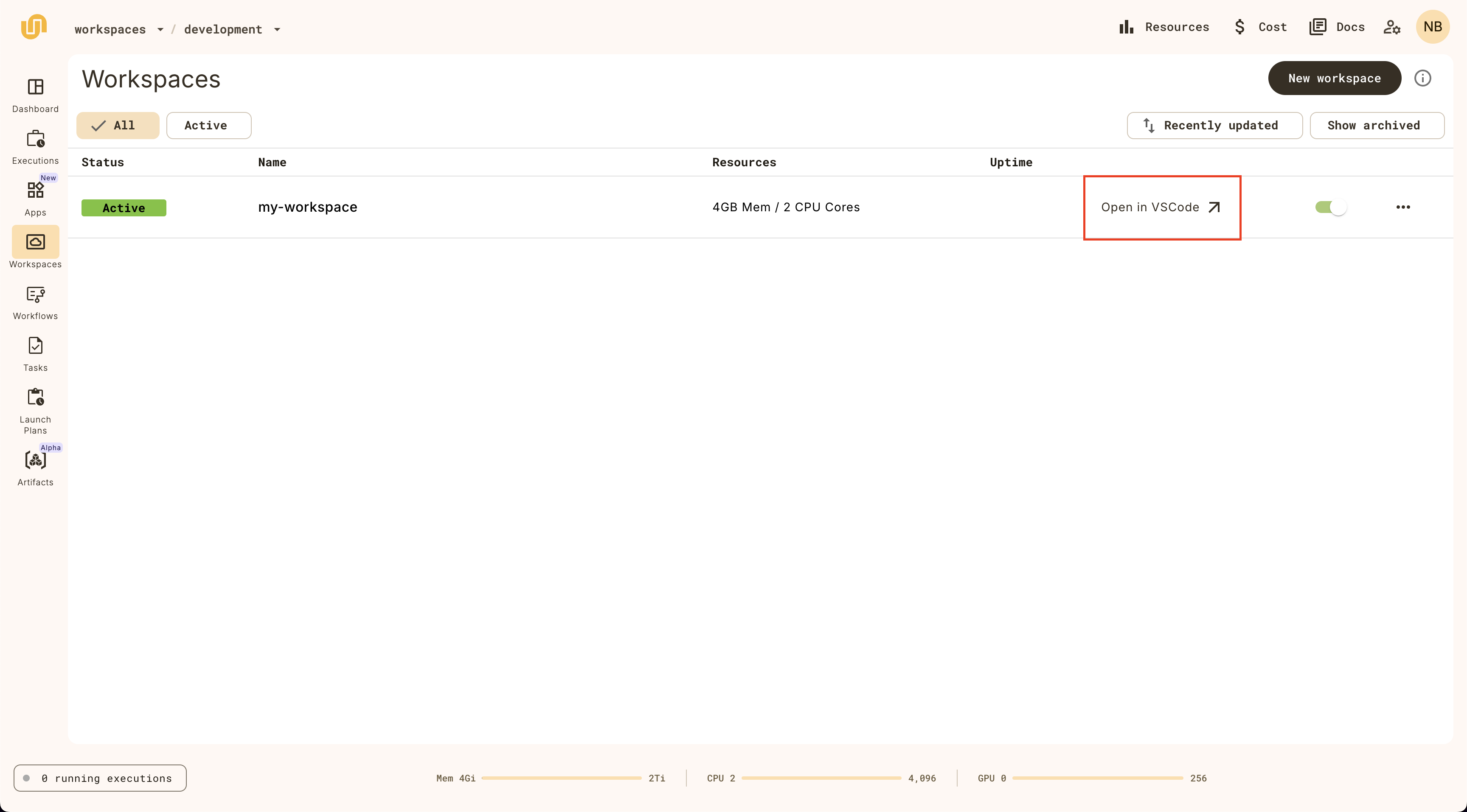
Task: Open the Cost top menu item
Action: (x=1260, y=27)
